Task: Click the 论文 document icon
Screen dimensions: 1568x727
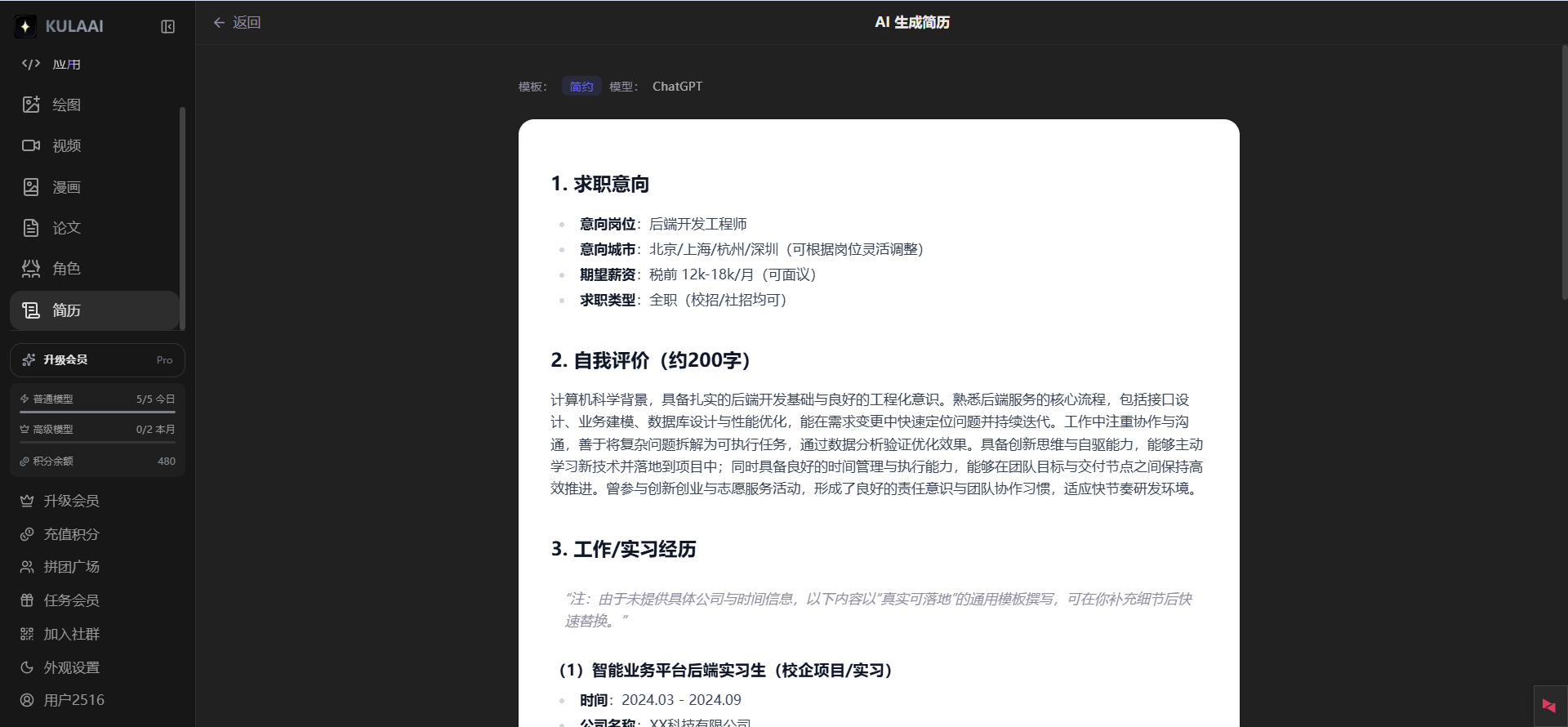Action: (31, 228)
